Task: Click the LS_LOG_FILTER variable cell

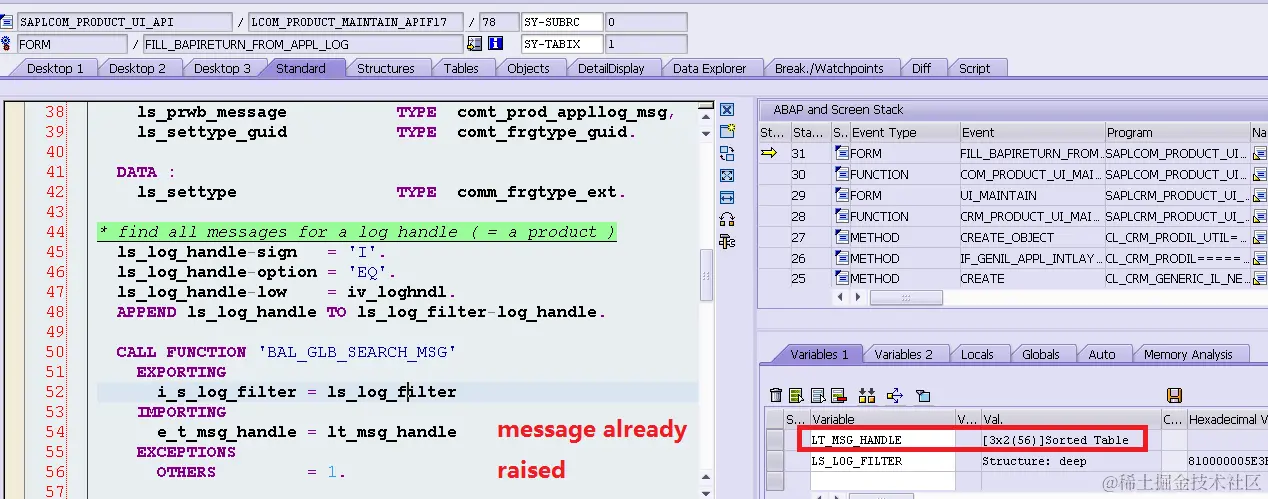Action: point(882,461)
